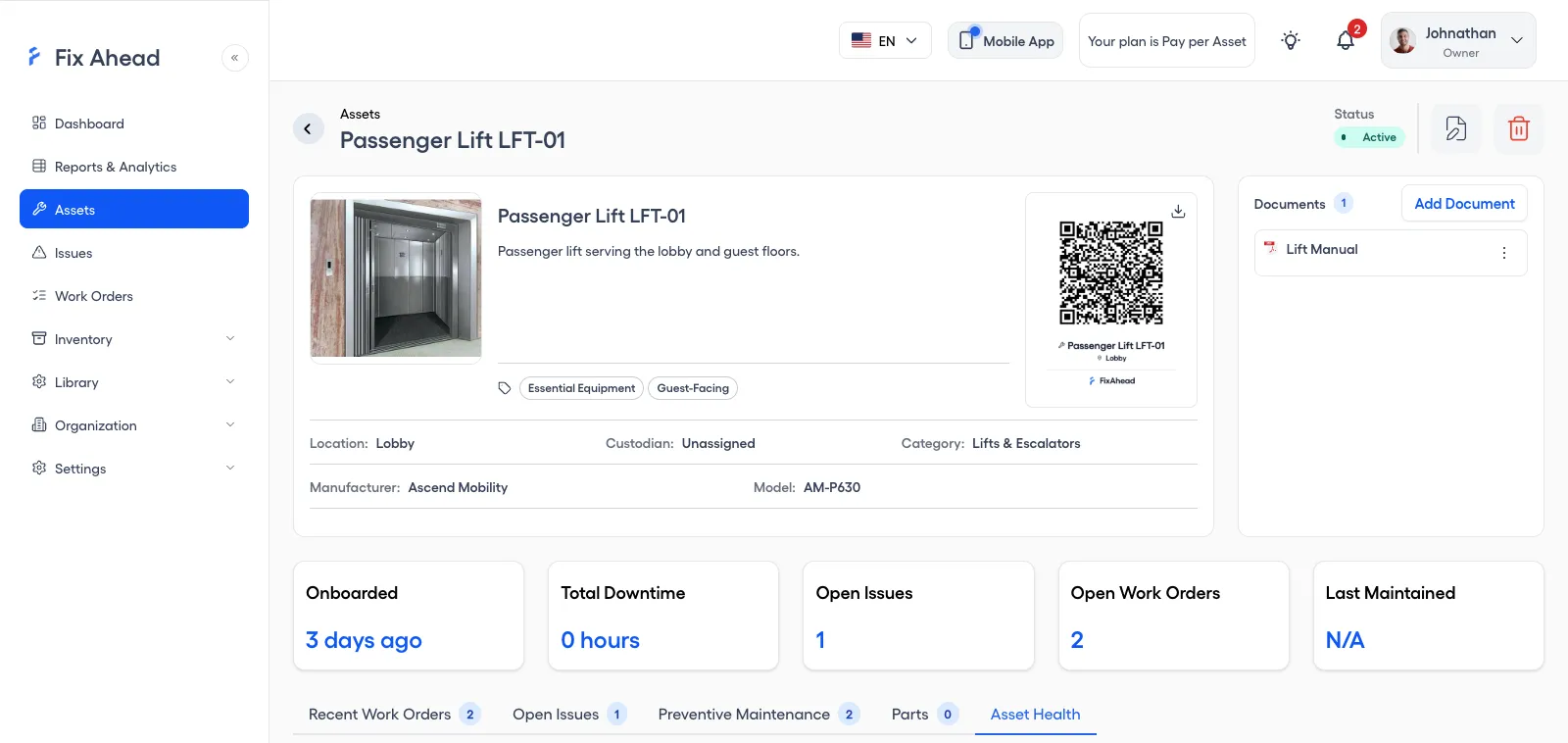This screenshot has width=1568, height=743.
Task: Click the Guest-Facing tag
Action: click(x=693, y=388)
